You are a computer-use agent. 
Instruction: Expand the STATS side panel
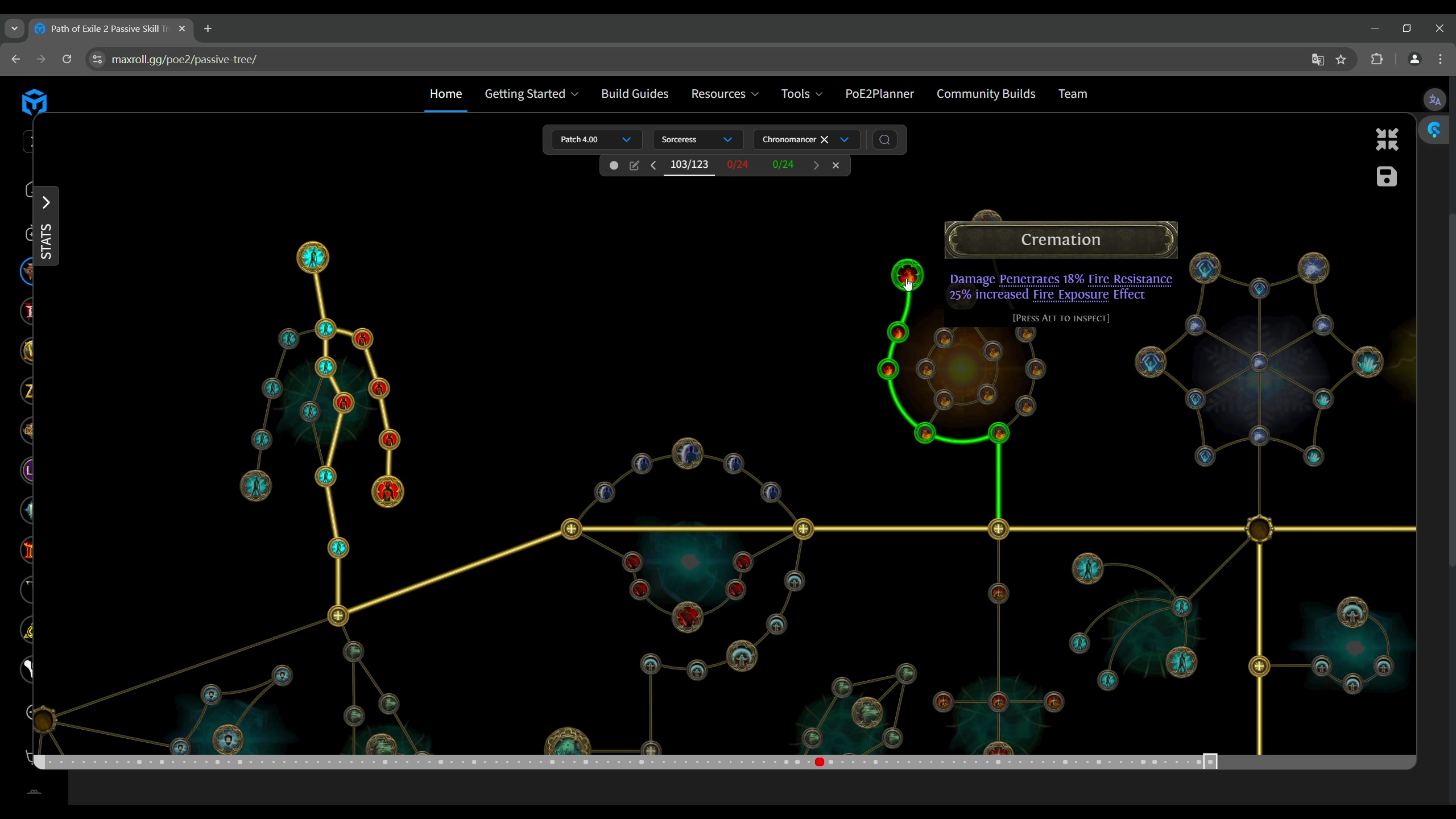click(x=46, y=226)
